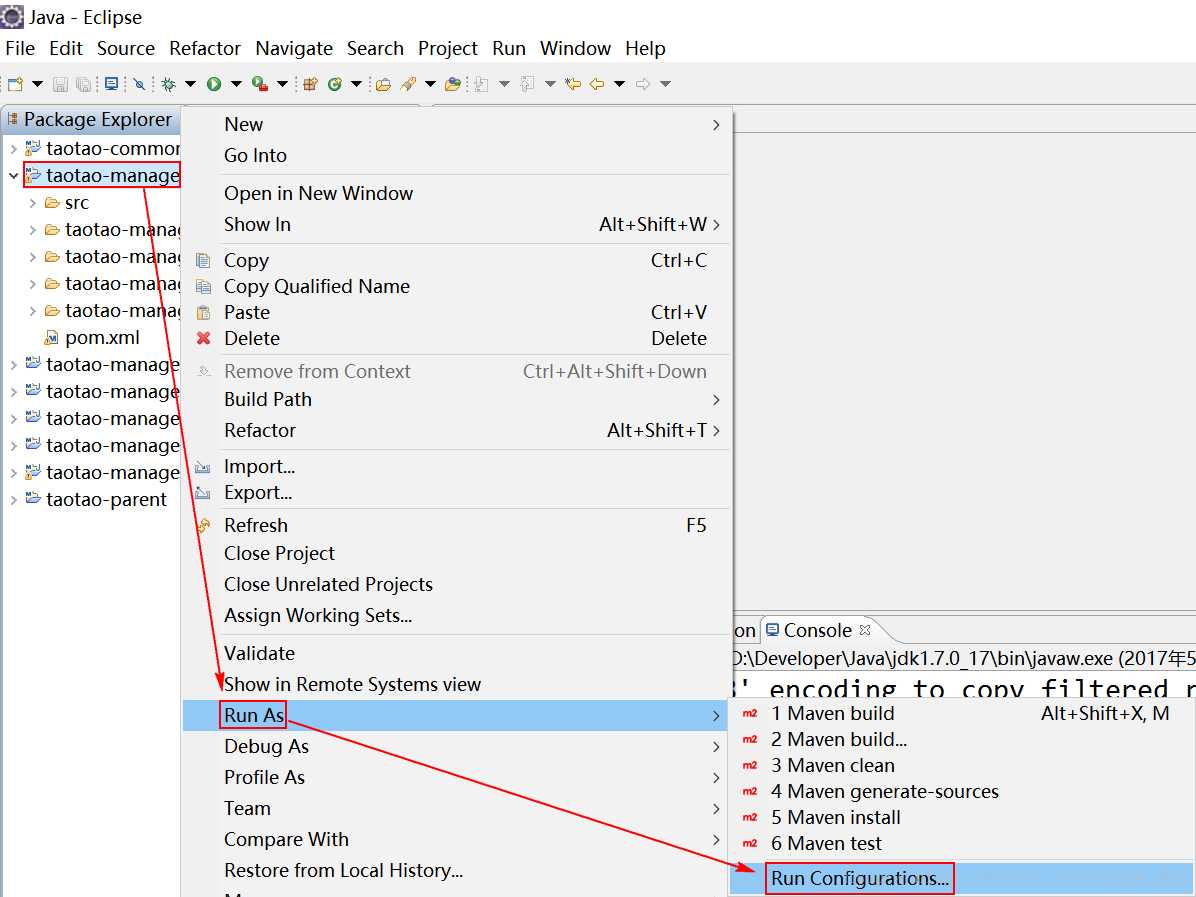Open the Run history dropdown arrow

pos(236,84)
